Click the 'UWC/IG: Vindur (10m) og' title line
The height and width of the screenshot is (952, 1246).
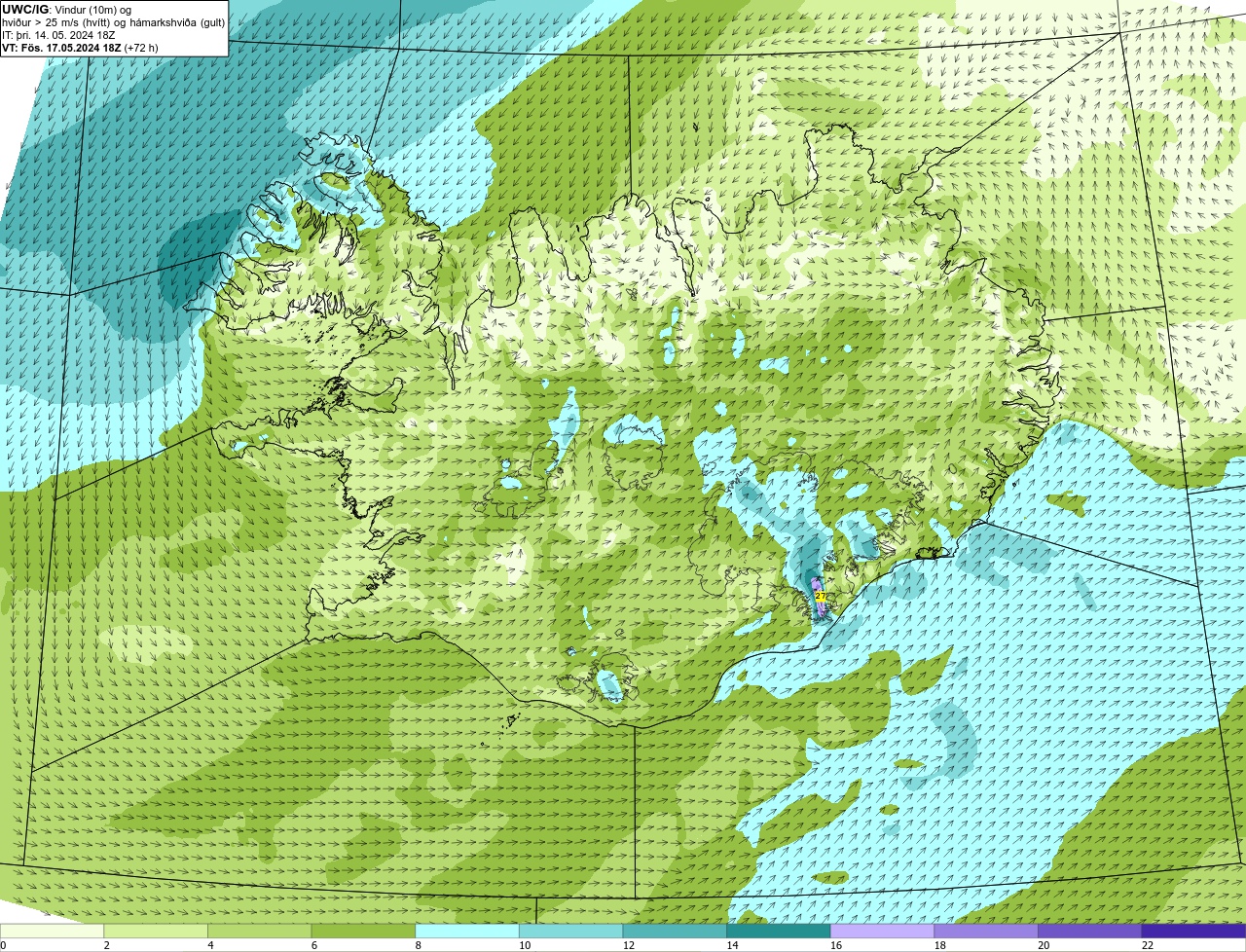[x=66, y=10]
